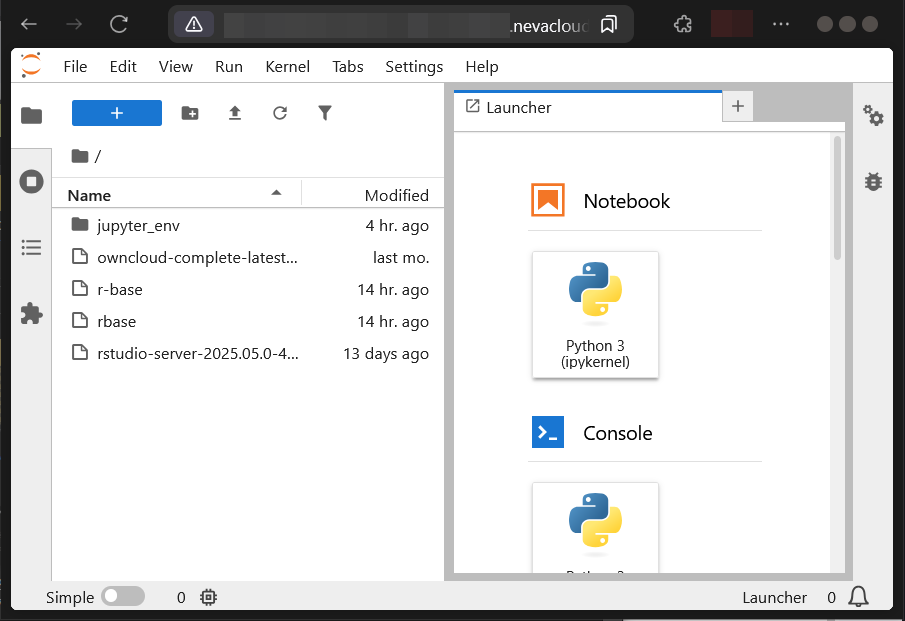This screenshot has height=621, width=905.
Task: Show the Table of Contents panel
Action: tap(31, 248)
